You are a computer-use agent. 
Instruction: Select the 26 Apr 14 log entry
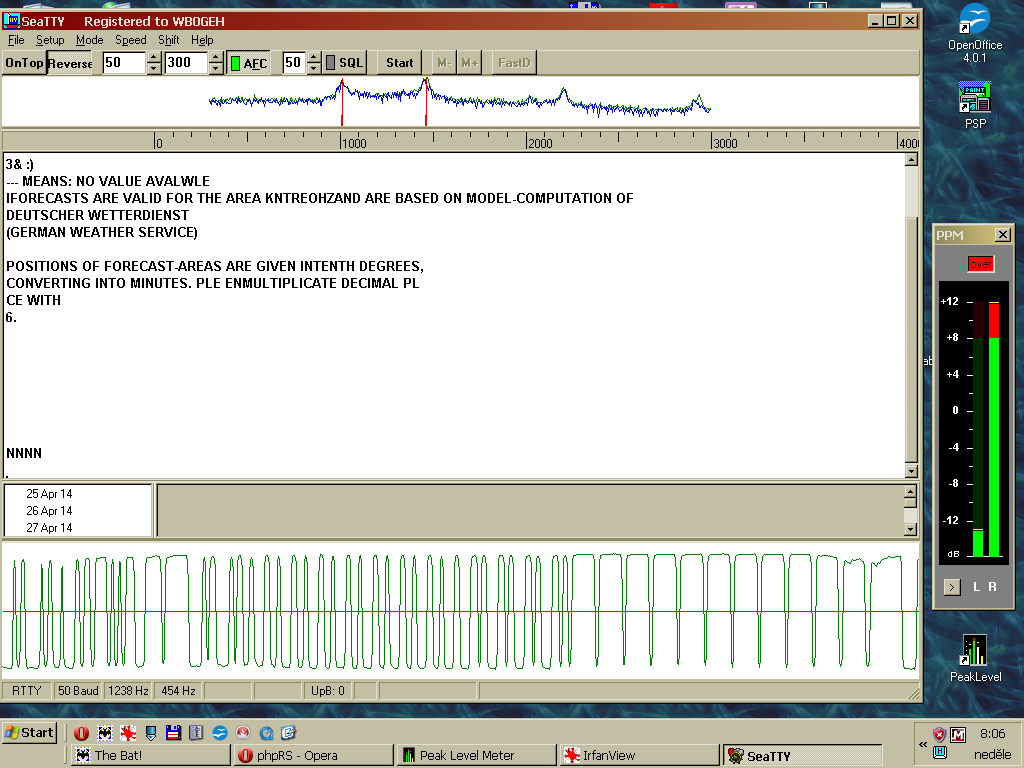[x=49, y=511]
